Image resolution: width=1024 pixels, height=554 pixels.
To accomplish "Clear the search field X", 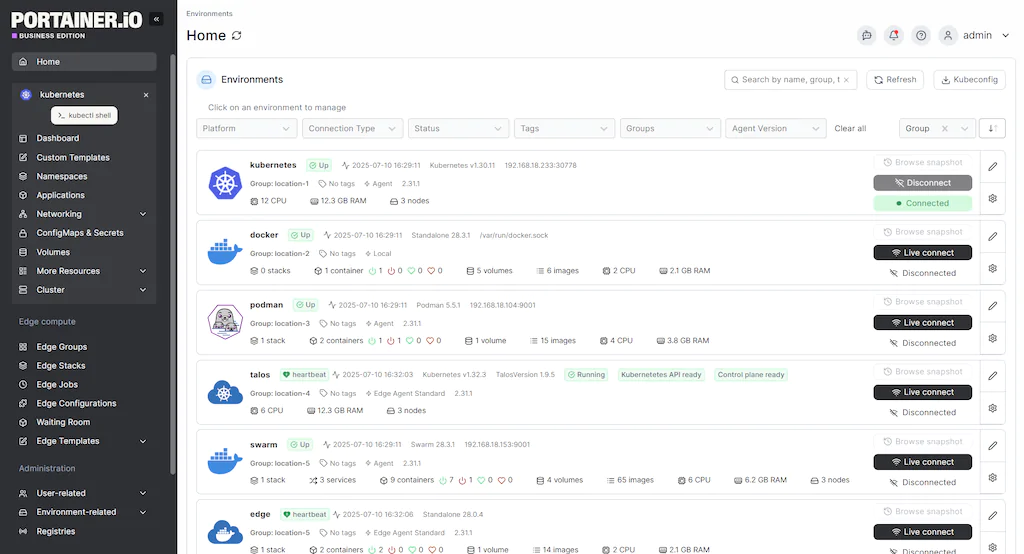I will tap(846, 80).
